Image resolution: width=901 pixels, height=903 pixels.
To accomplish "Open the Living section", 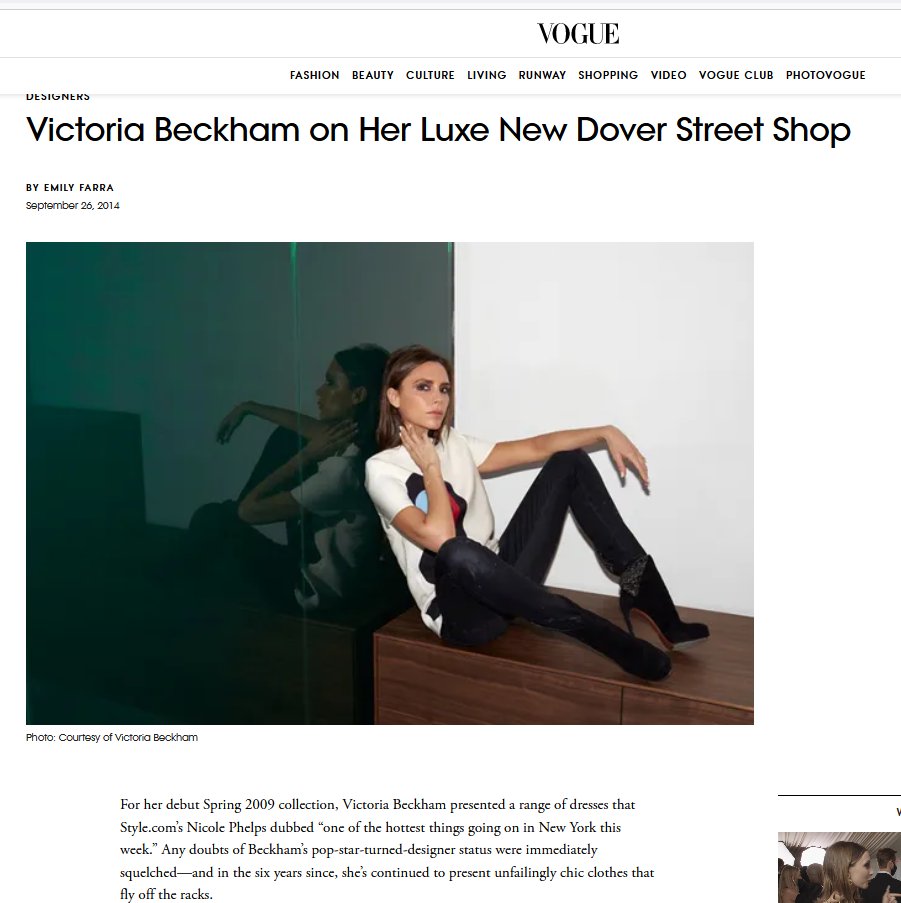I will click(486, 75).
